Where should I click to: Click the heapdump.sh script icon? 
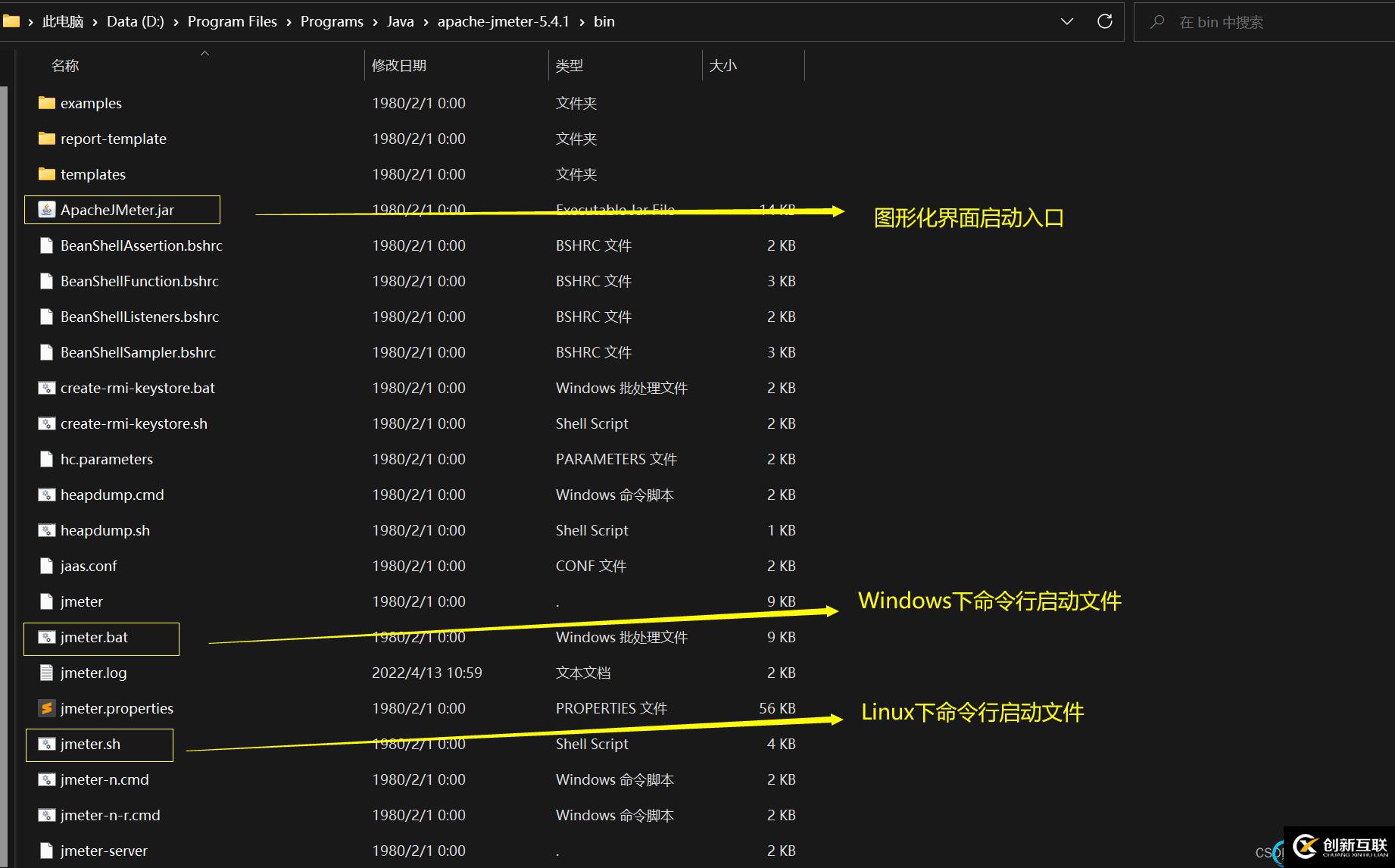47,530
